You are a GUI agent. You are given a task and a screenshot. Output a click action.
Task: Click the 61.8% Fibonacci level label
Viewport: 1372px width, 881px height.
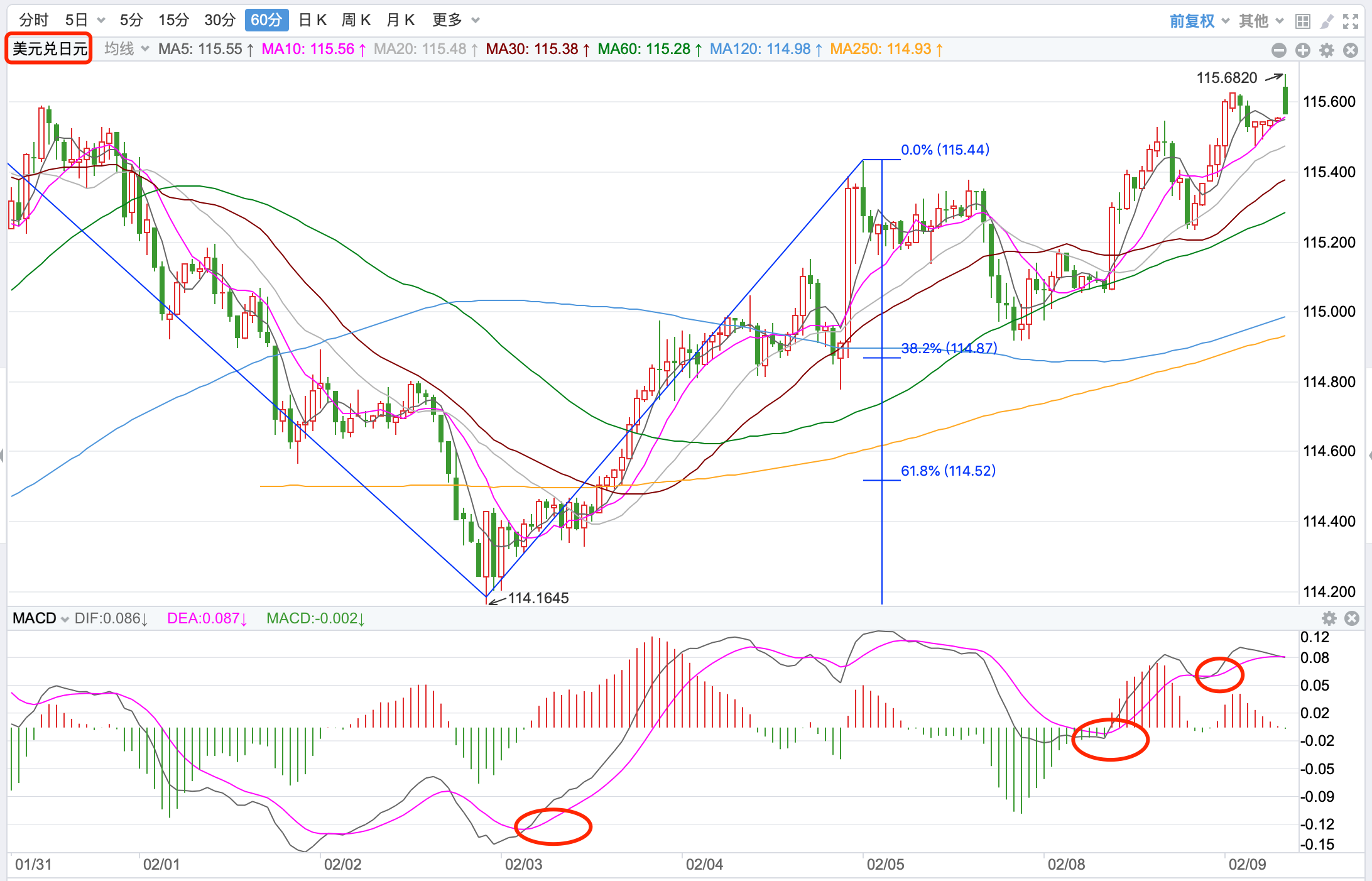[948, 471]
